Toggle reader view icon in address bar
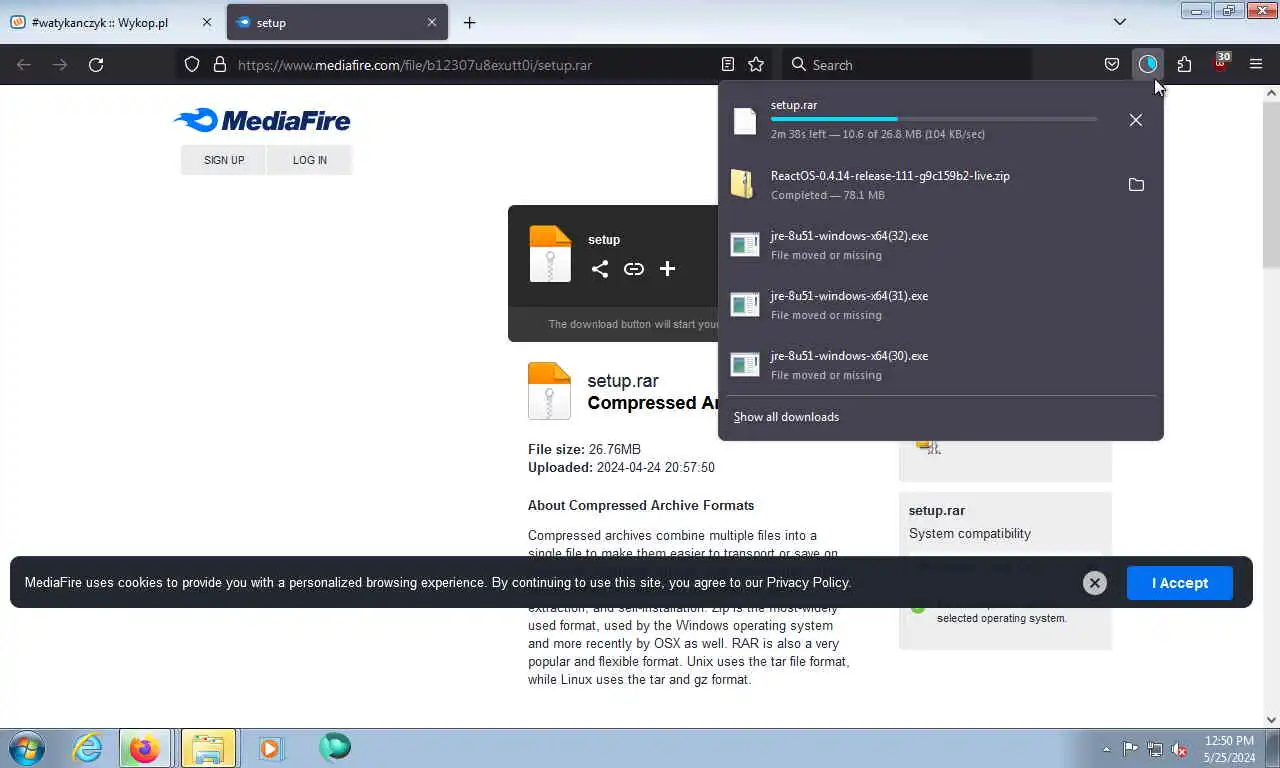This screenshot has width=1280, height=768. 728,64
